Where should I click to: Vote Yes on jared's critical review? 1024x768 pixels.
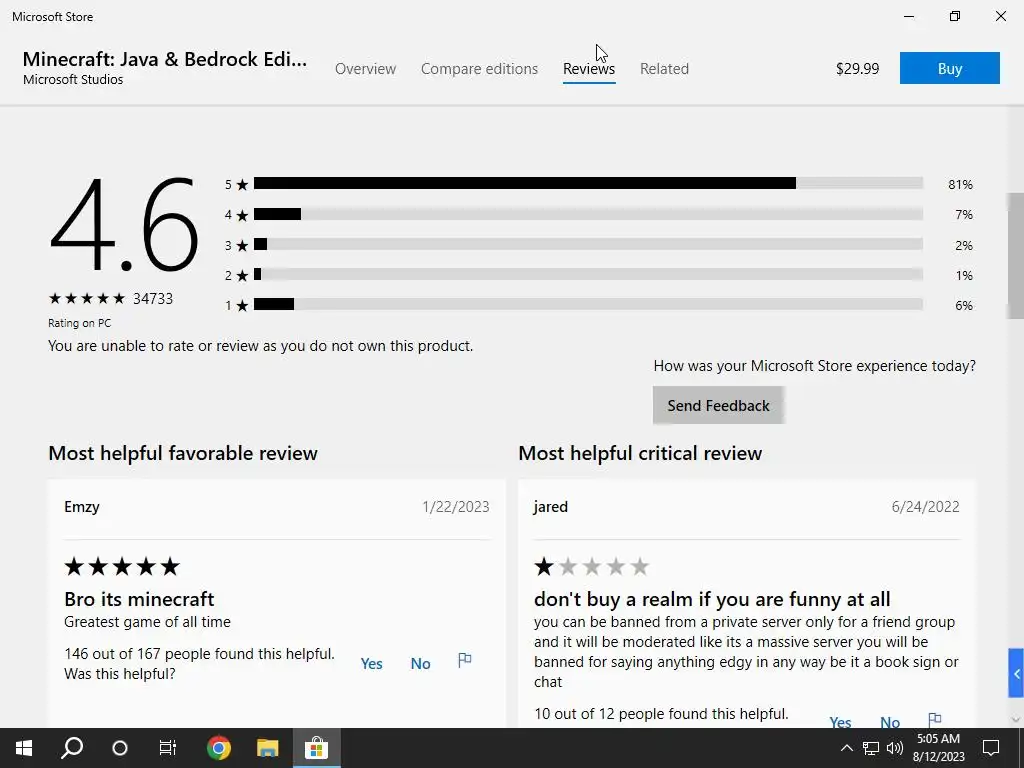tap(840, 722)
